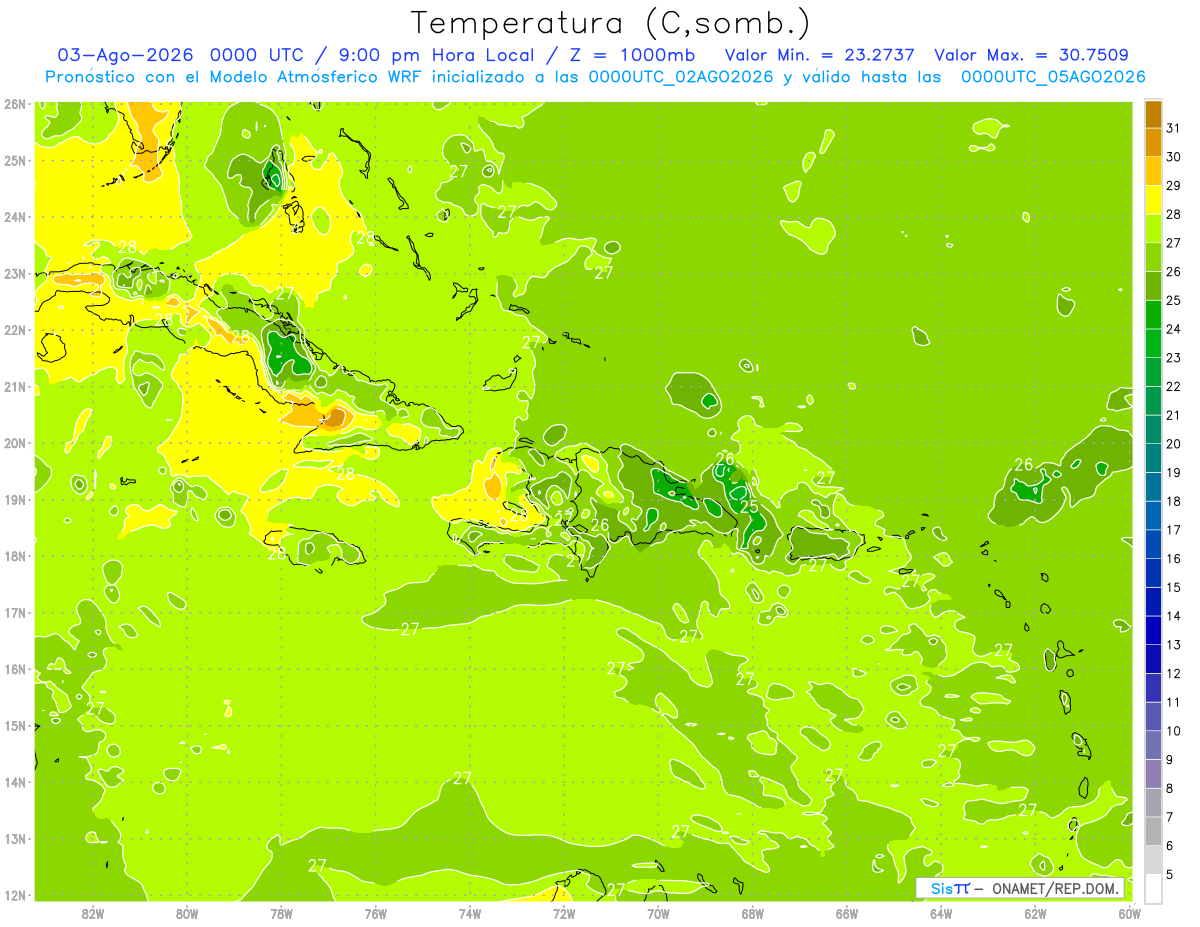Click longitude axis label "64W"
This screenshot has width=1200, height=927.
pyautogui.click(x=941, y=913)
